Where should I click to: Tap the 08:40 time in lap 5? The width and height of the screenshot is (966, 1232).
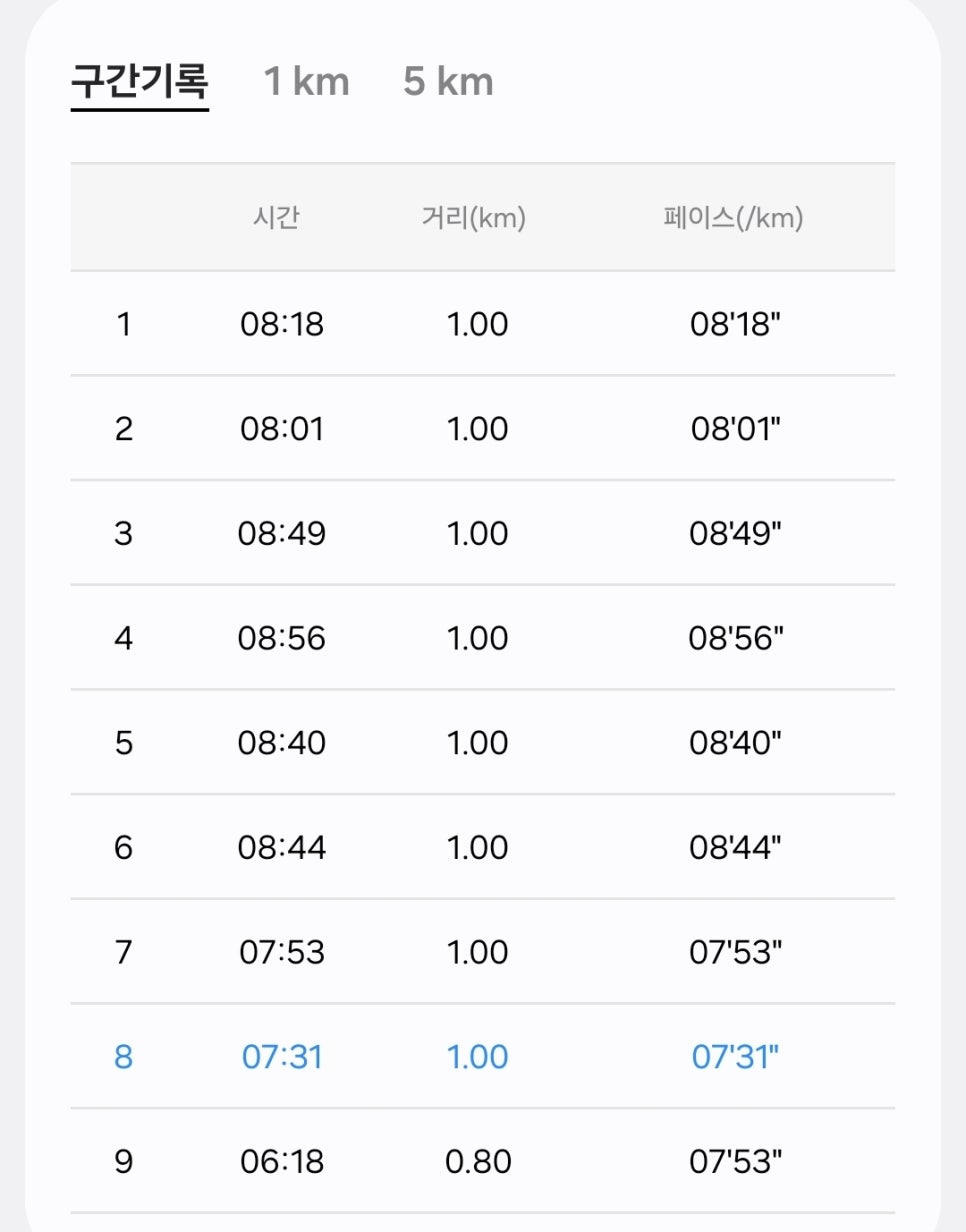click(282, 743)
